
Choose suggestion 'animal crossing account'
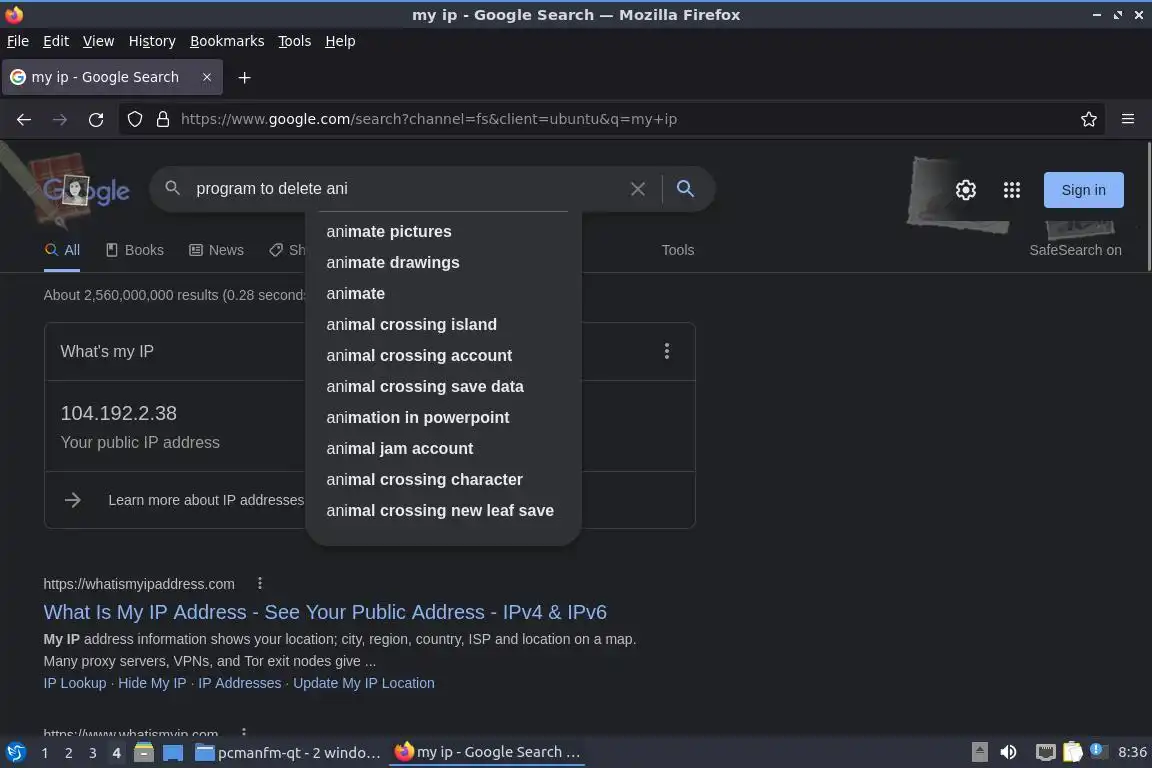(x=443, y=355)
